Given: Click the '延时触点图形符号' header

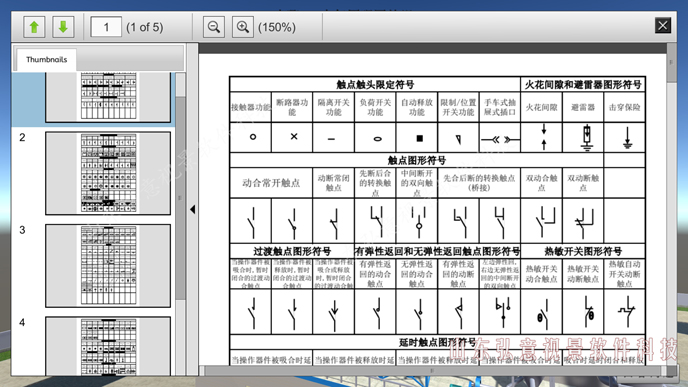Looking at the screenshot, I should click(437, 342).
